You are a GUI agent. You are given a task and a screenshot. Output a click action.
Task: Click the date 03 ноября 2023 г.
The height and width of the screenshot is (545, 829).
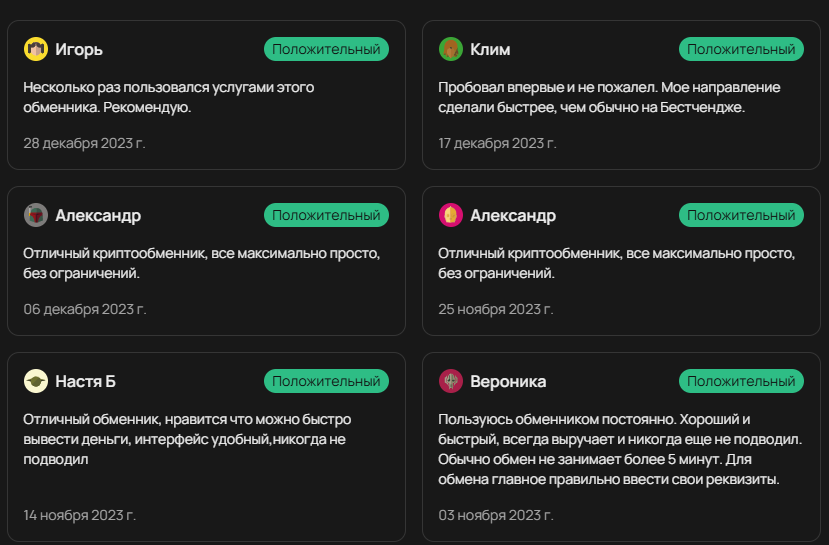point(498,515)
